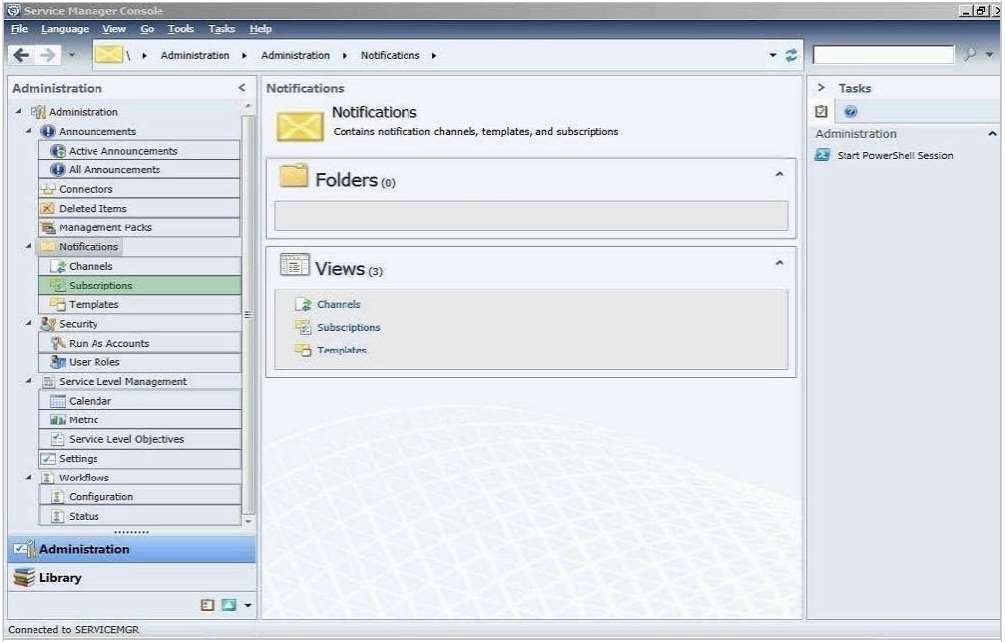1006x642 pixels.
Task: Click the envelope icon in address bar
Action: (108, 55)
